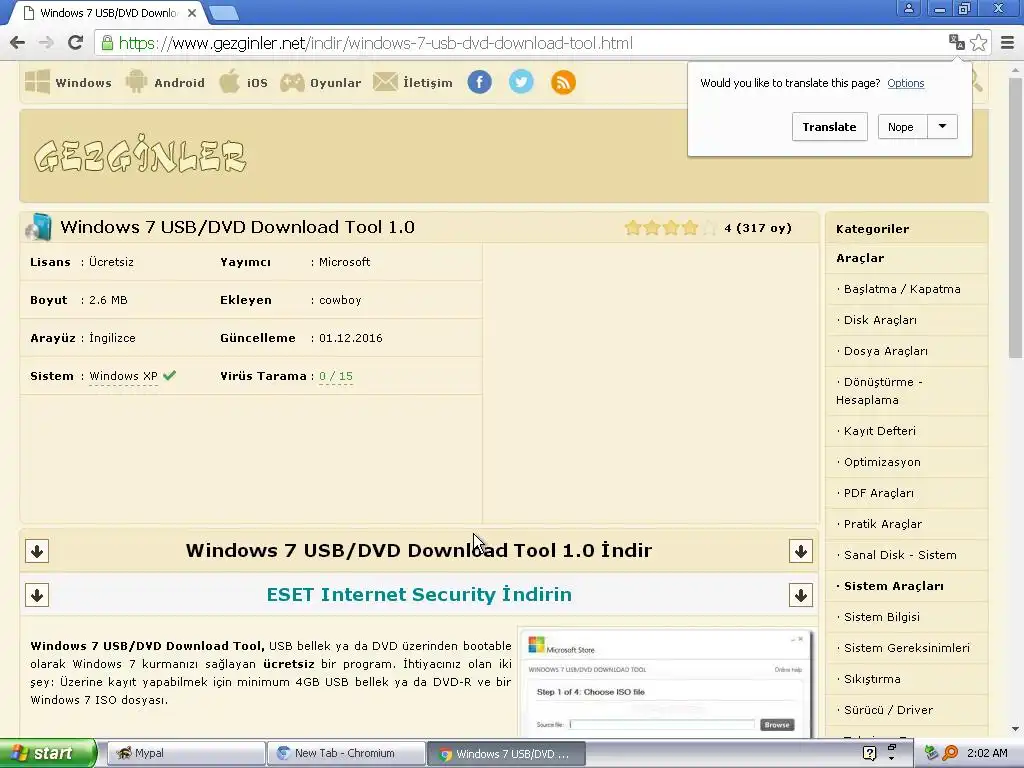1024x768 pixels.
Task: Click the Translate button
Action: [x=829, y=127]
